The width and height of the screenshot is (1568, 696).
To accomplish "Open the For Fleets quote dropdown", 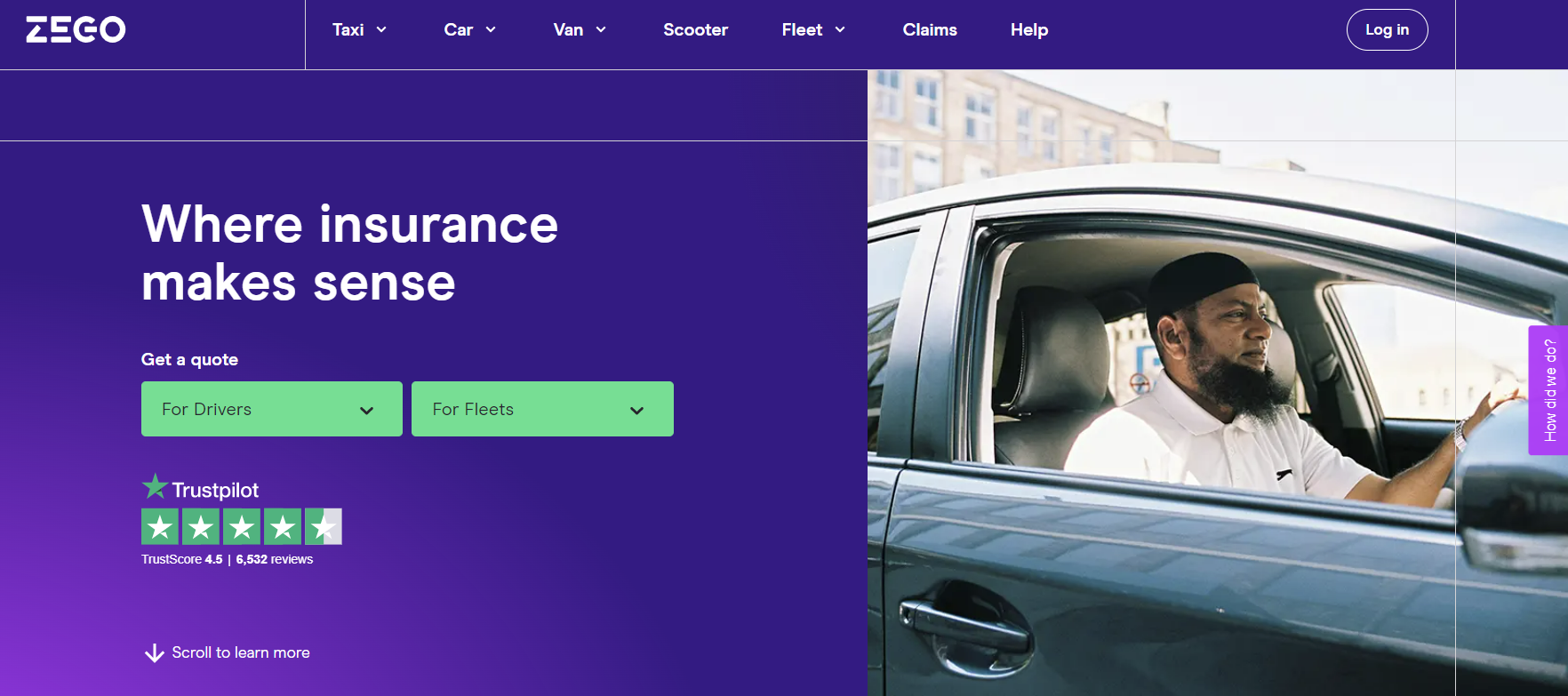I will pyautogui.click(x=542, y=409).
